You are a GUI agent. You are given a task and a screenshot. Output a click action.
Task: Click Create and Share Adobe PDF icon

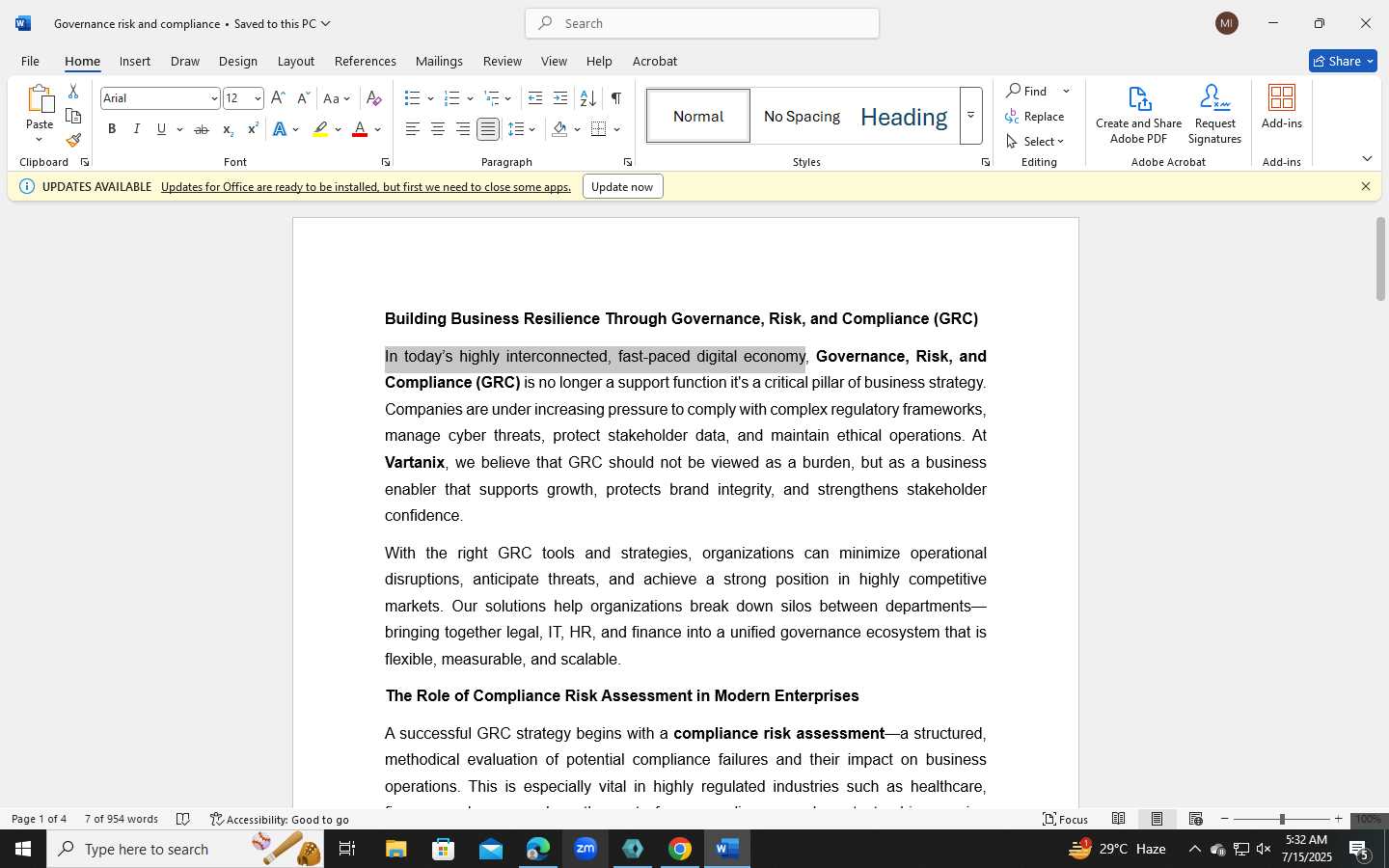pos(1139,115)
